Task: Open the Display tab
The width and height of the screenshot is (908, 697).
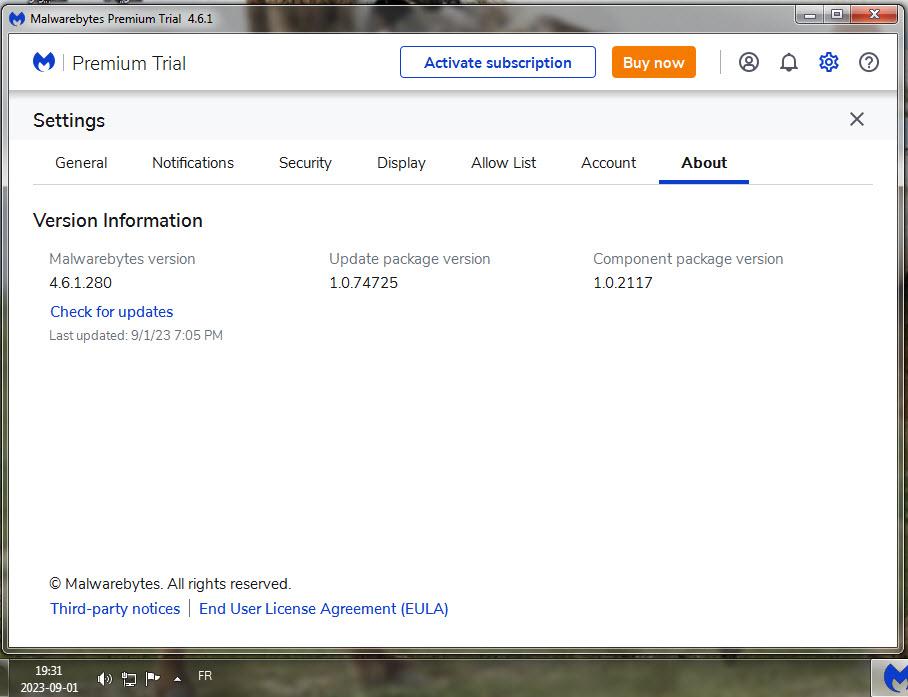Action: click(x=401, y=163)
